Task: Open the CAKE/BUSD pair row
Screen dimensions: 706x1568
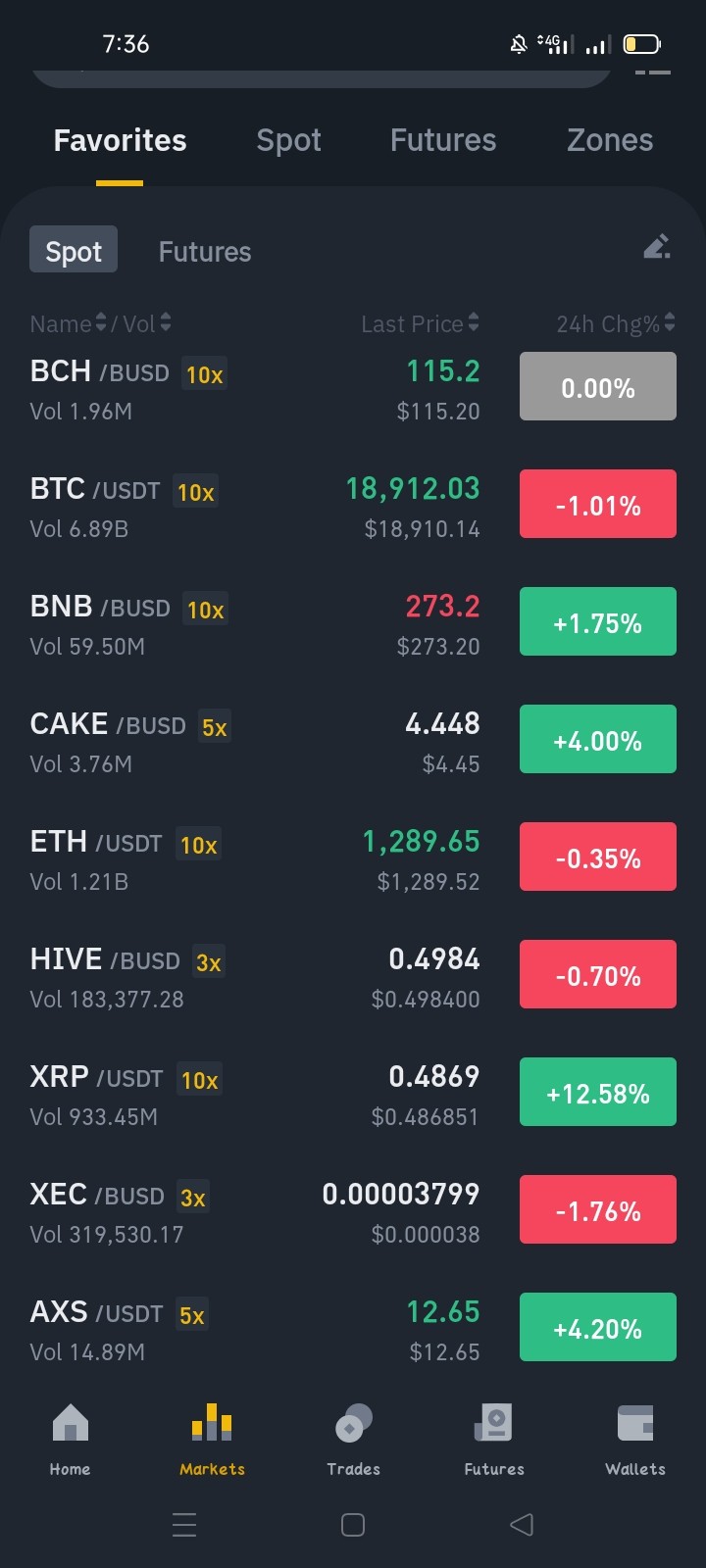Action: point(353,742)
